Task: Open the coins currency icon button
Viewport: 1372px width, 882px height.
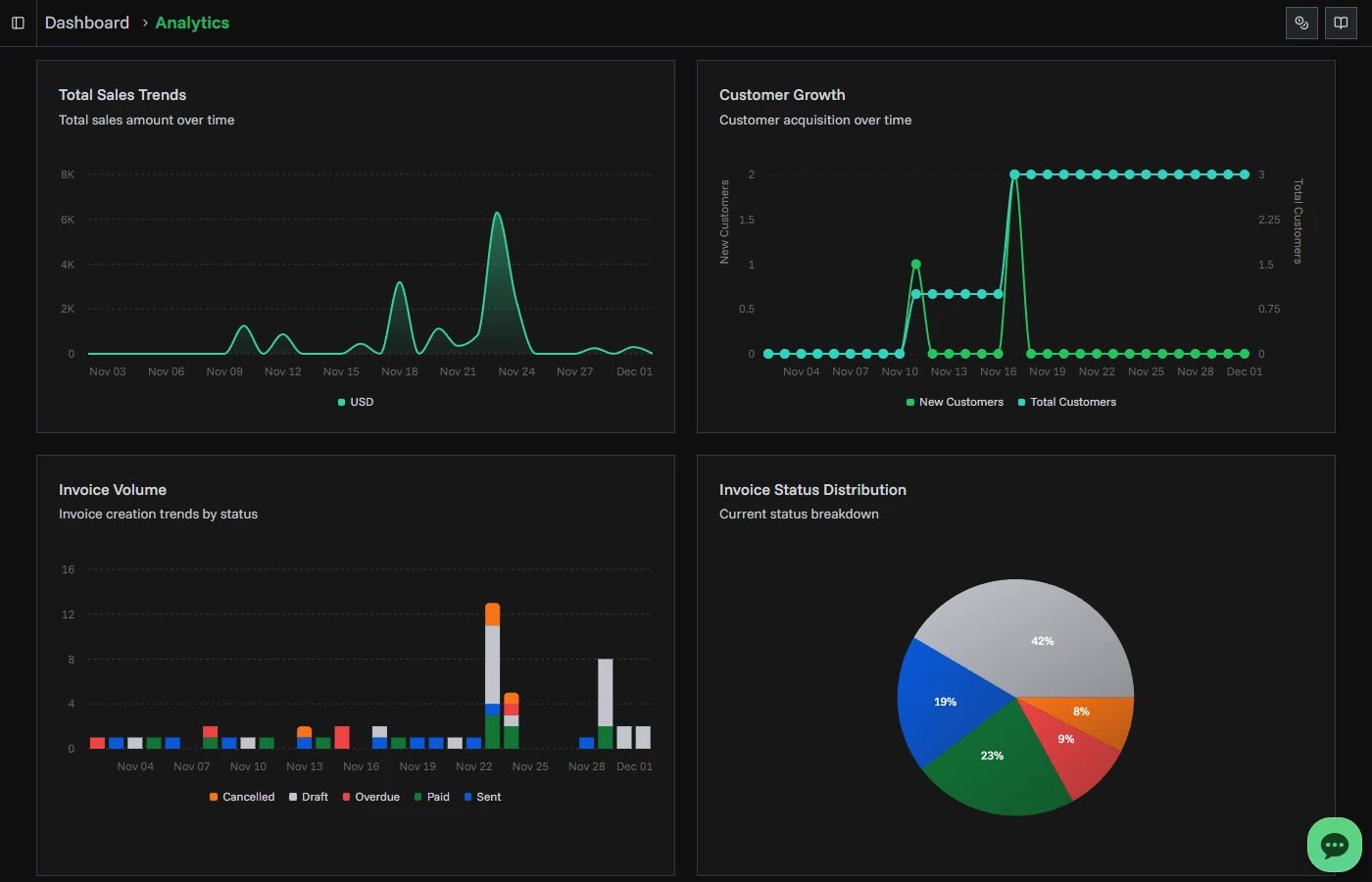Action: [1301, 23]
